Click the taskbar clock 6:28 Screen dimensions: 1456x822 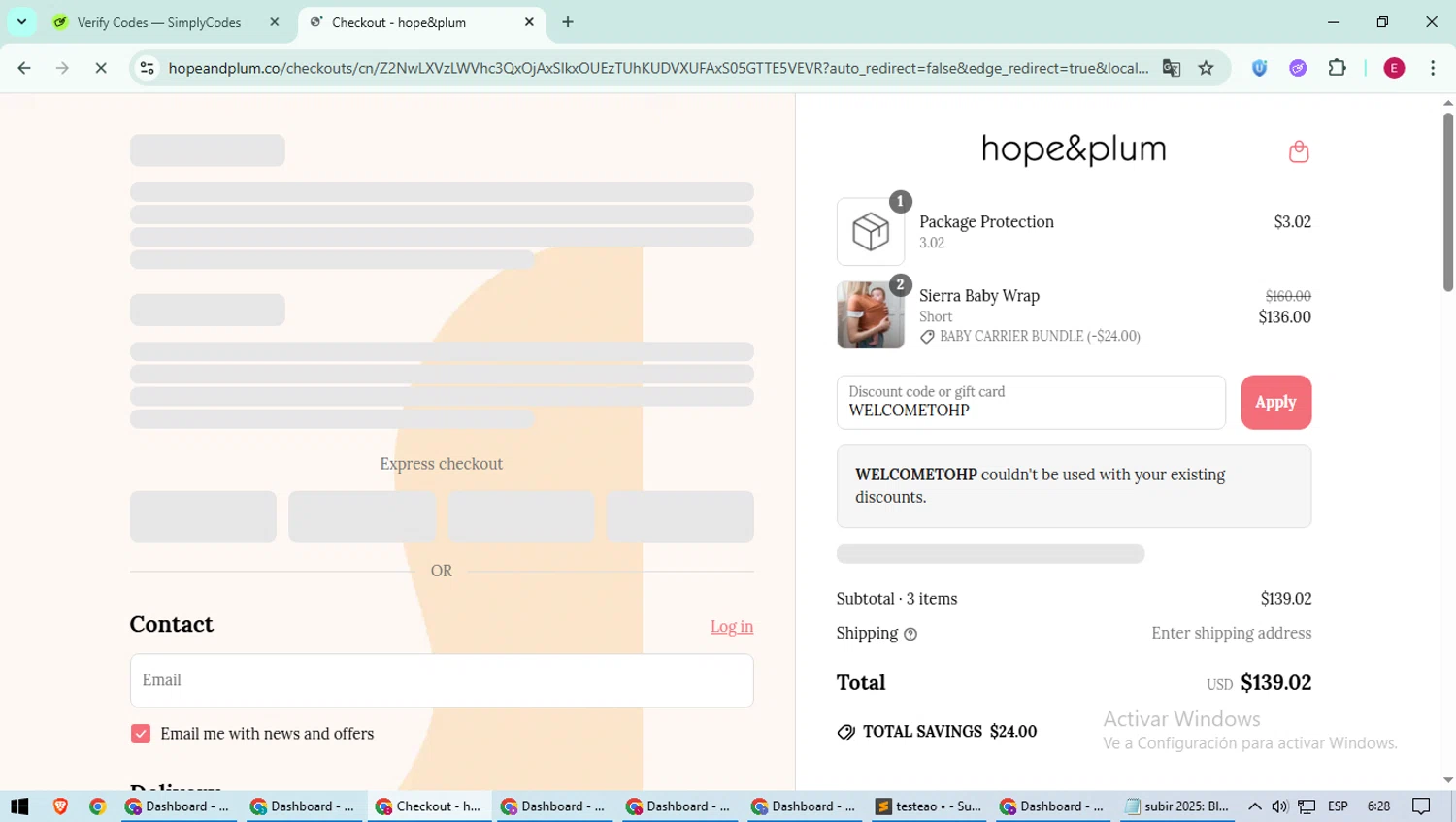click(x=1378, y=806)
